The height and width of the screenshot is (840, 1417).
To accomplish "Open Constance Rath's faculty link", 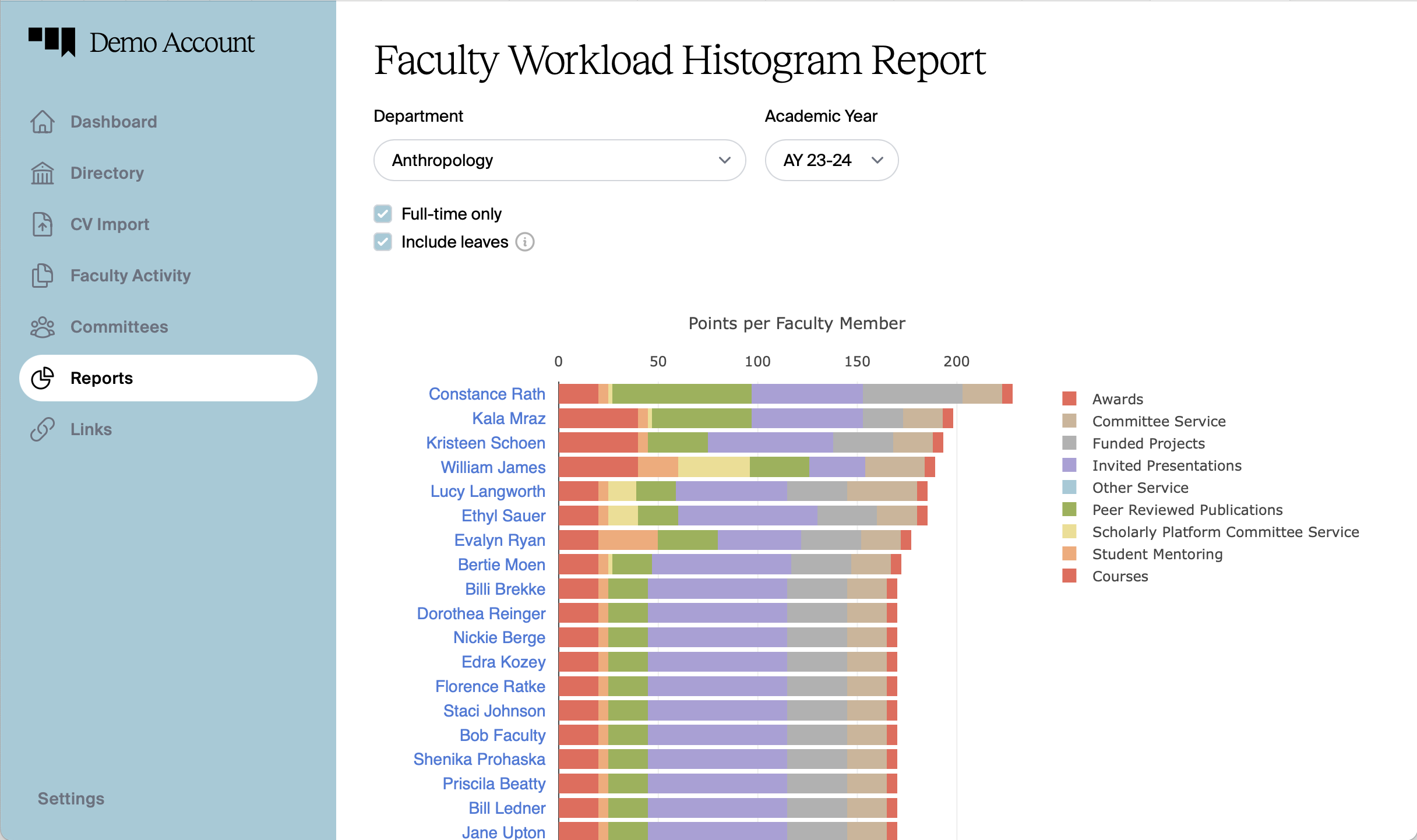I will pos(487,394).
